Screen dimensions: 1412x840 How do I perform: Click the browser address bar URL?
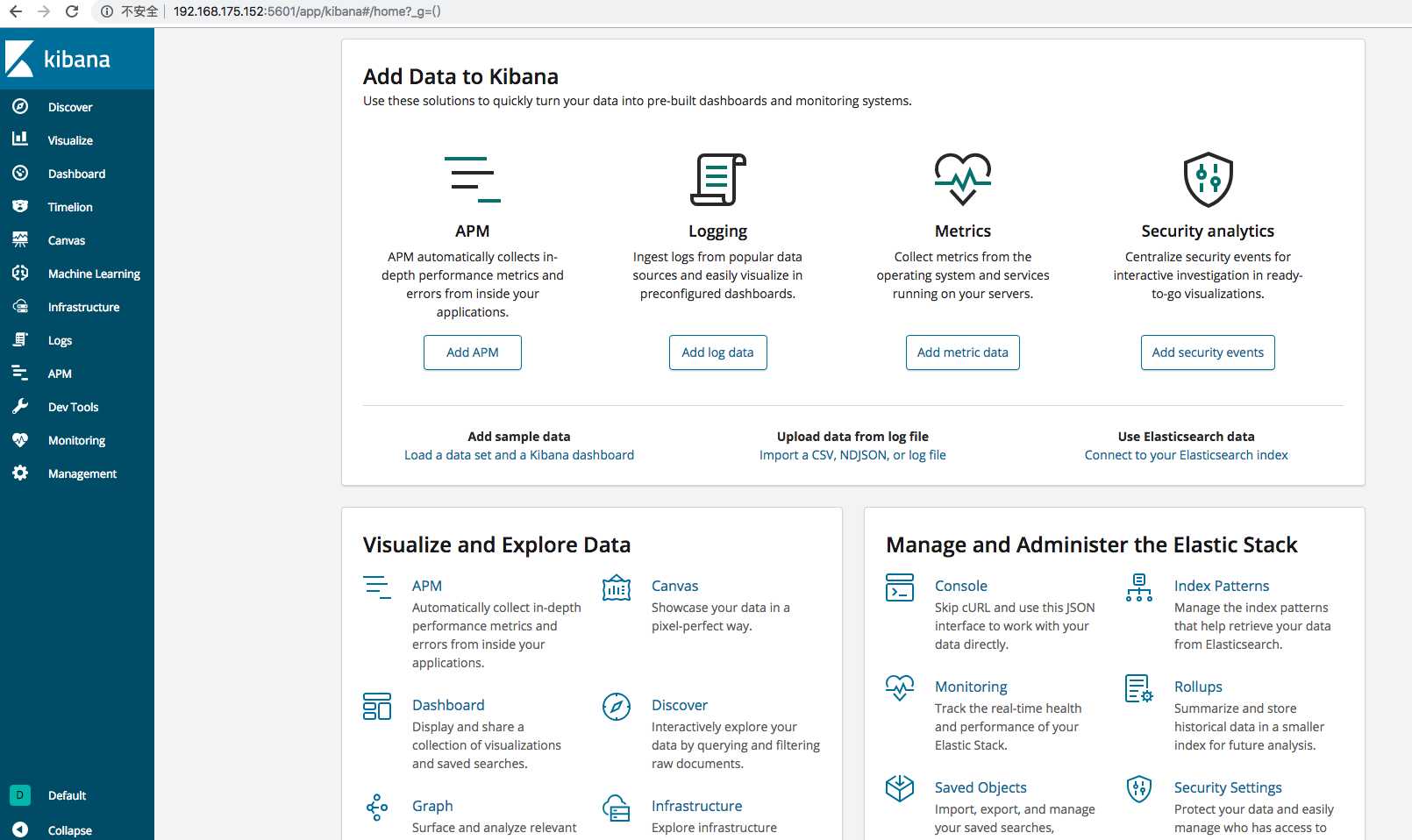tap(307, 11)
